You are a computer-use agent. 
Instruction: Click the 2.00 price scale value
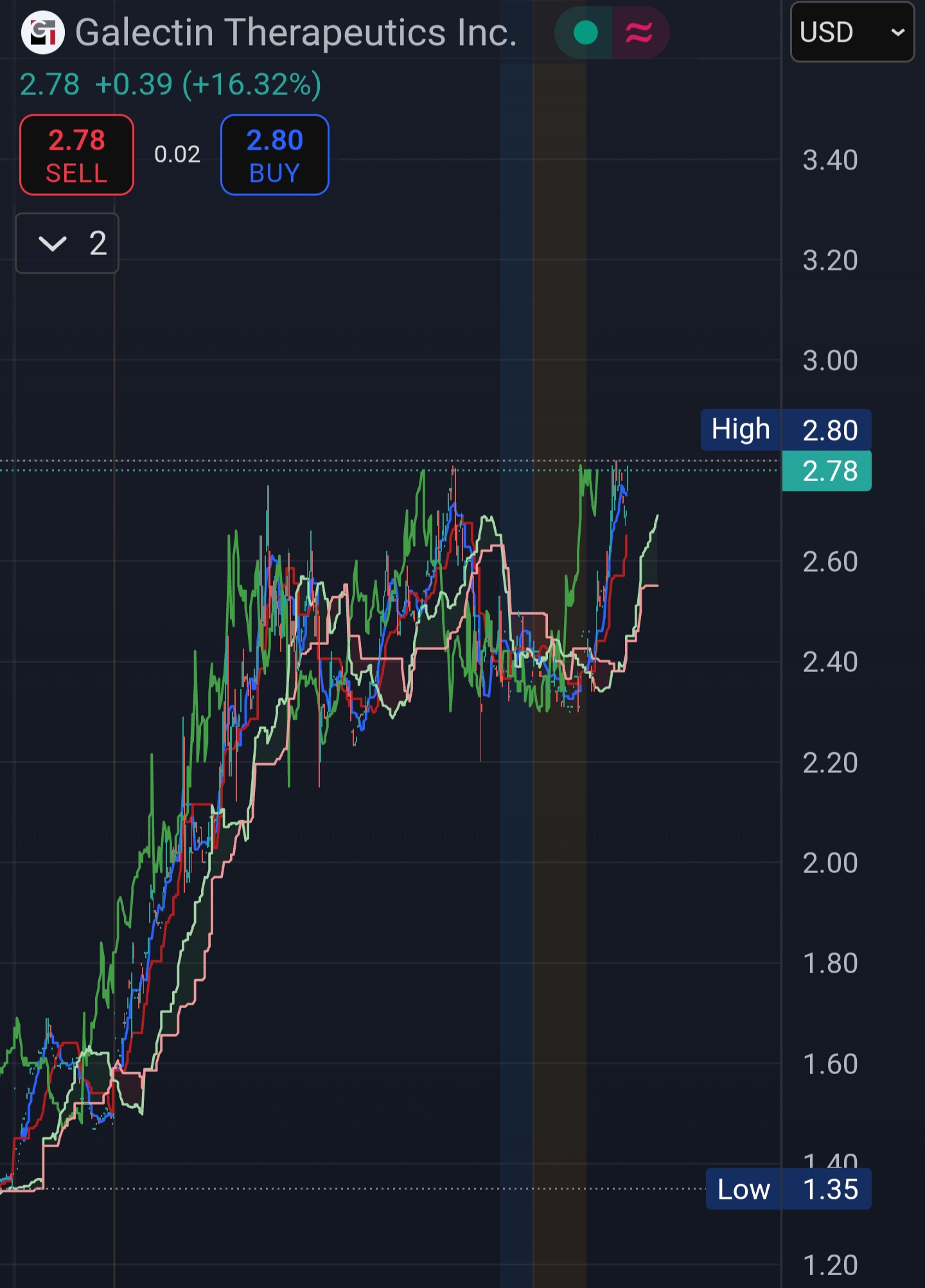(x=830, y=863)
